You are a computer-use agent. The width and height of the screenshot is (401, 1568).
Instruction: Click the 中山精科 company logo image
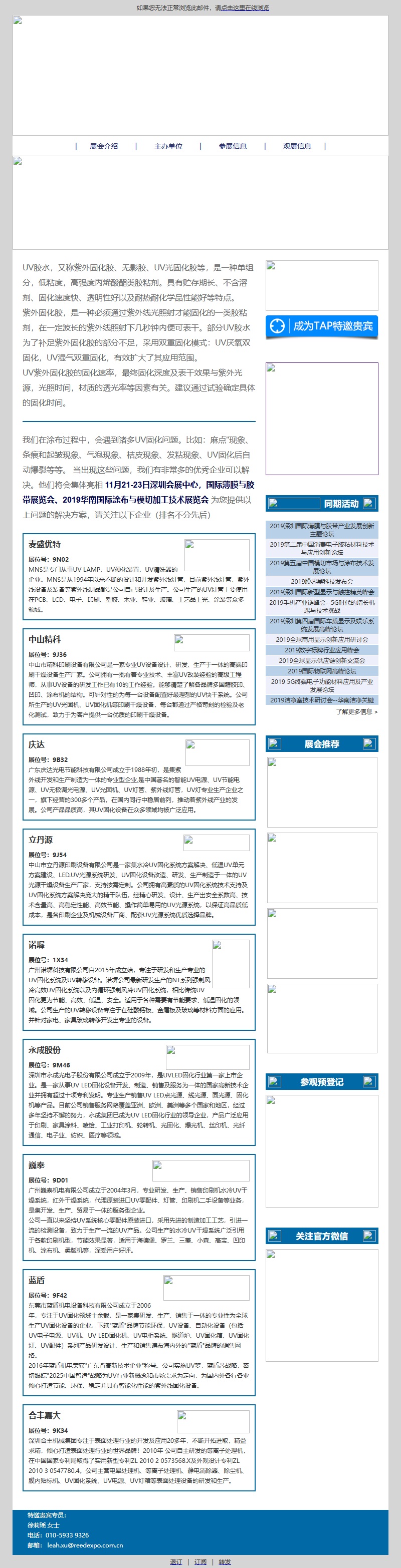coord(212,642)
